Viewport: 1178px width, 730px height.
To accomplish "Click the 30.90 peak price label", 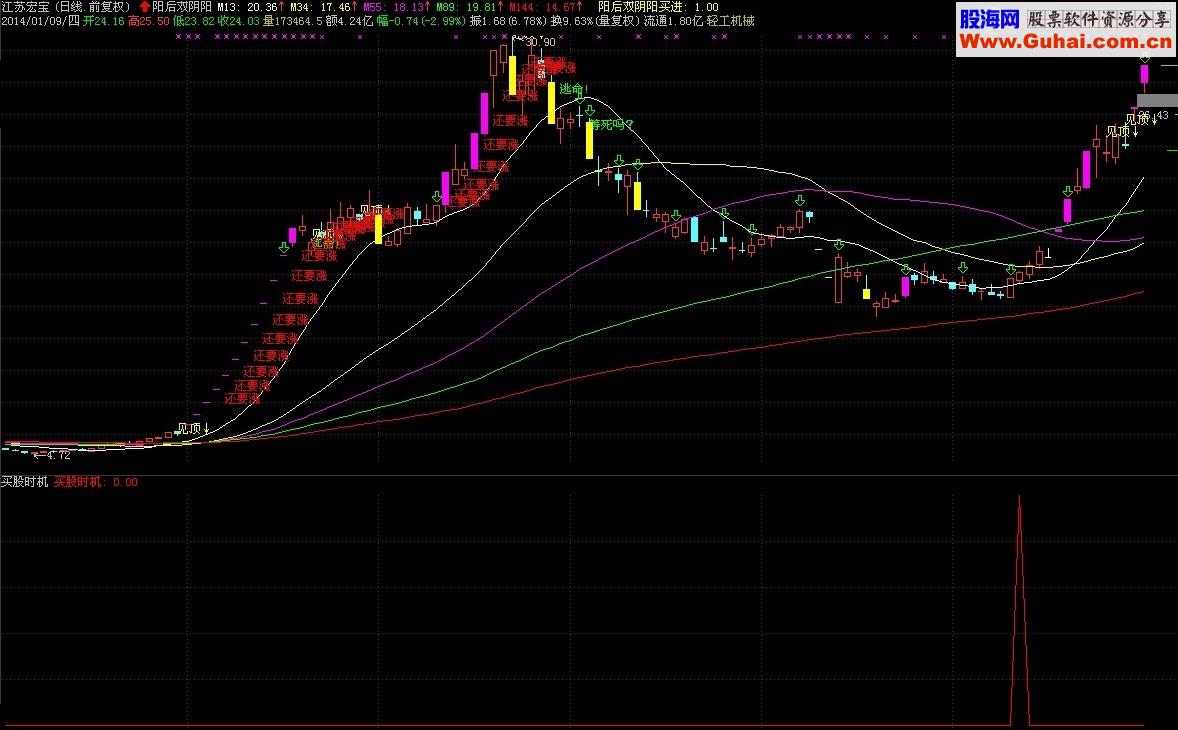I will [x=540, y=42].
